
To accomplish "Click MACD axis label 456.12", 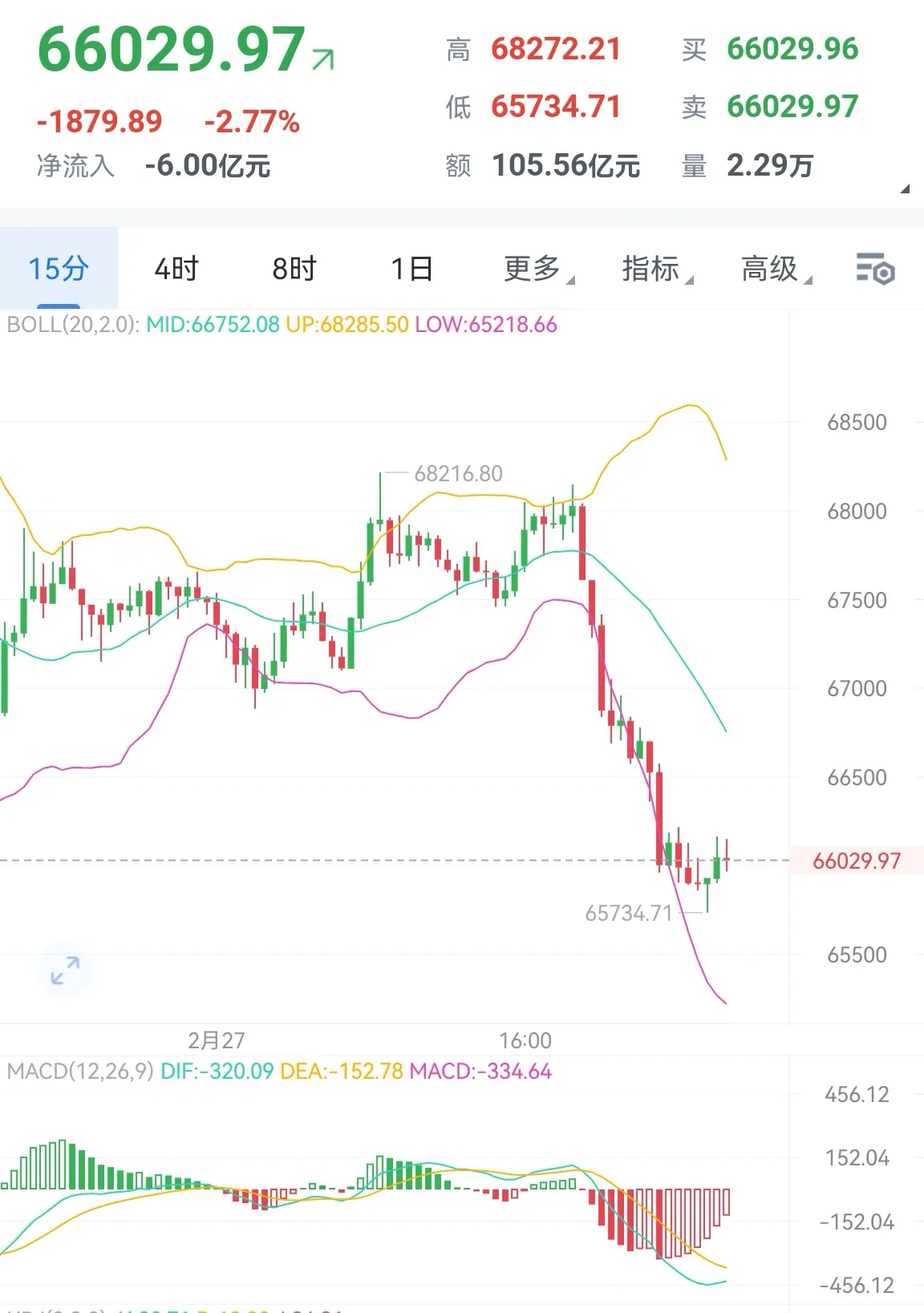I will pos(857,1095).
